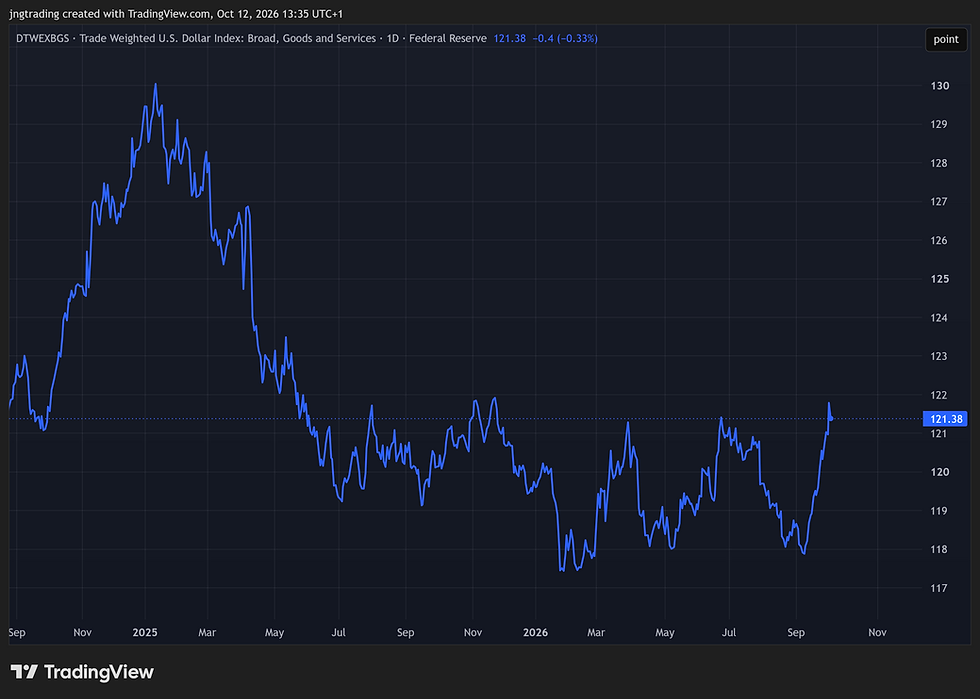Open the TradingView.com link in the header
The image size is (980, 699).
tap(170, 14)
